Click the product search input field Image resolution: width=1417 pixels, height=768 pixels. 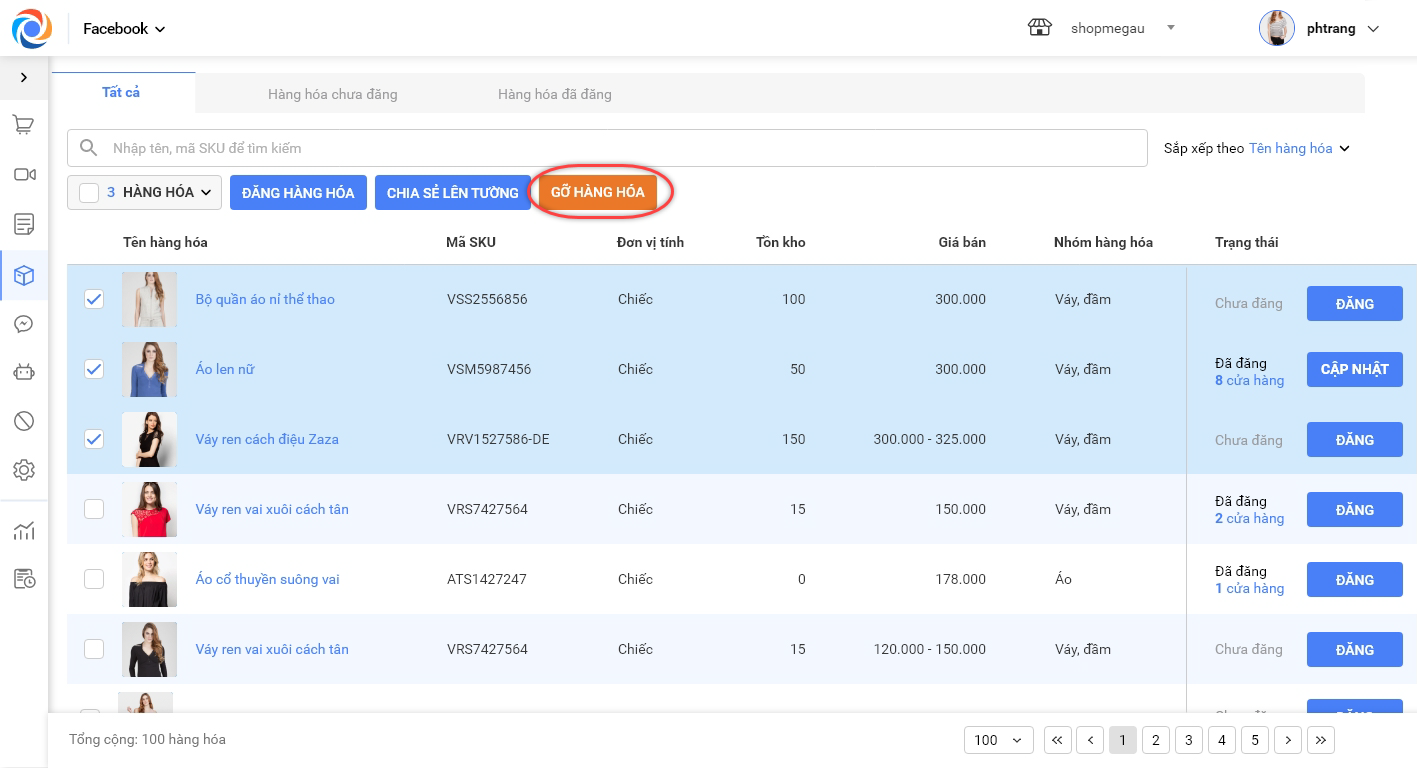pyautogui.click(x=620, y=148)
